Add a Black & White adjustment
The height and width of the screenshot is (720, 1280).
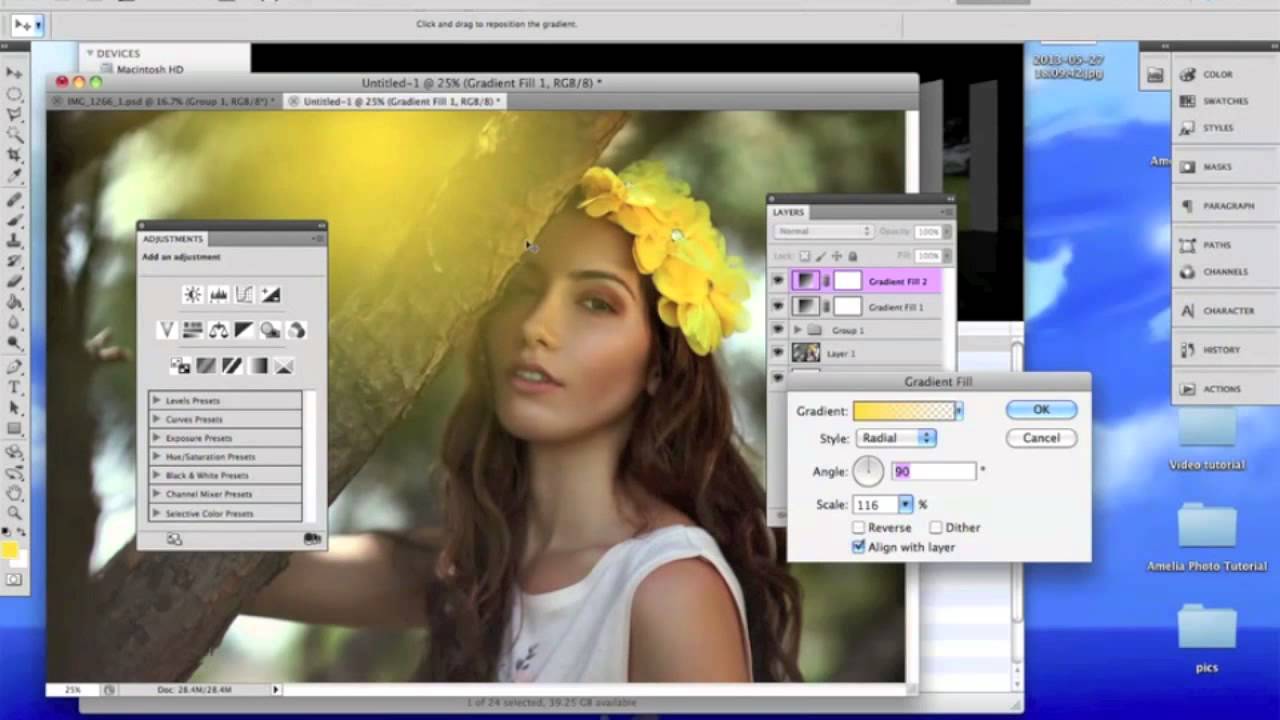click(x=244, y=330)
